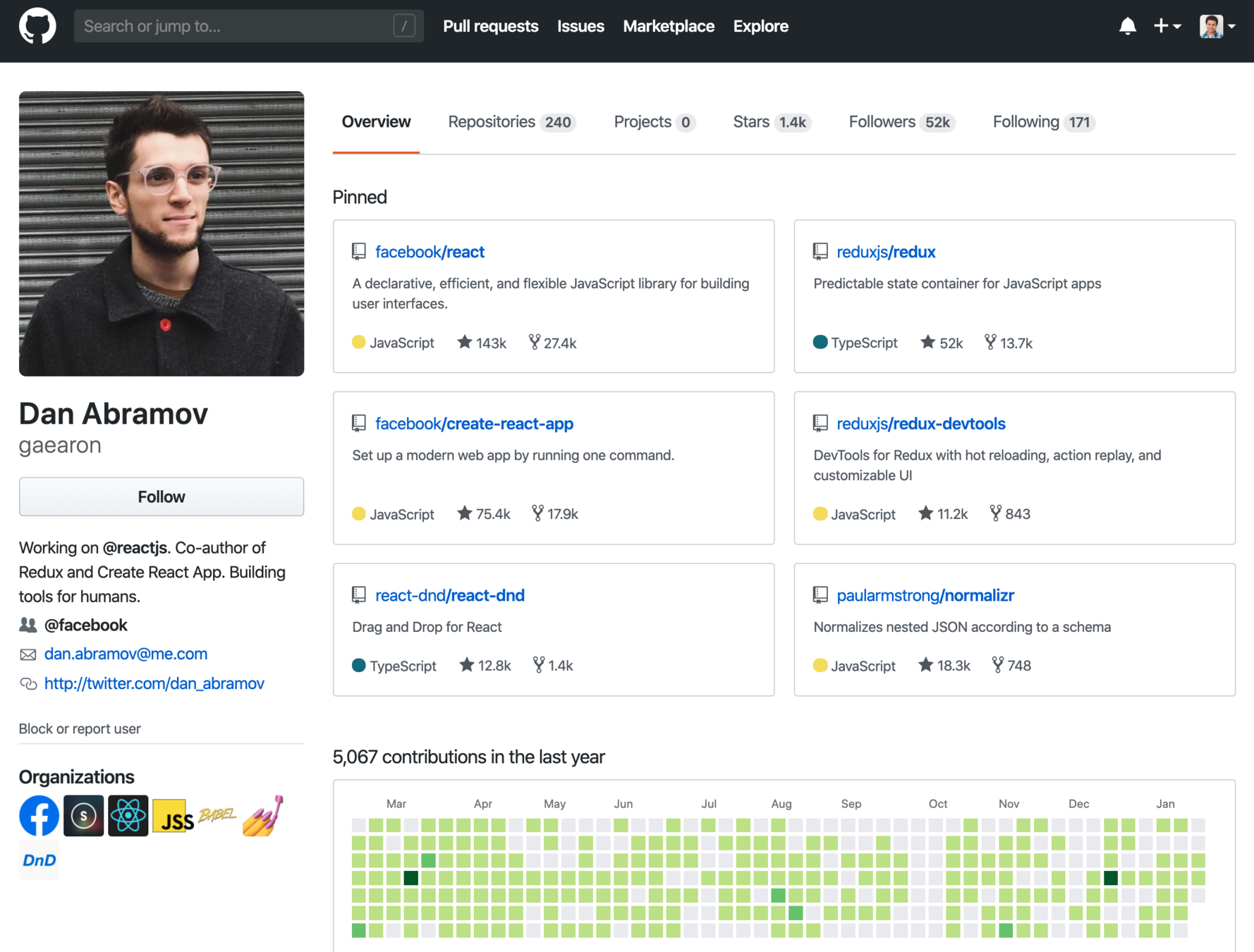Focus the Search or jump to field

click(x=248, y=26)
